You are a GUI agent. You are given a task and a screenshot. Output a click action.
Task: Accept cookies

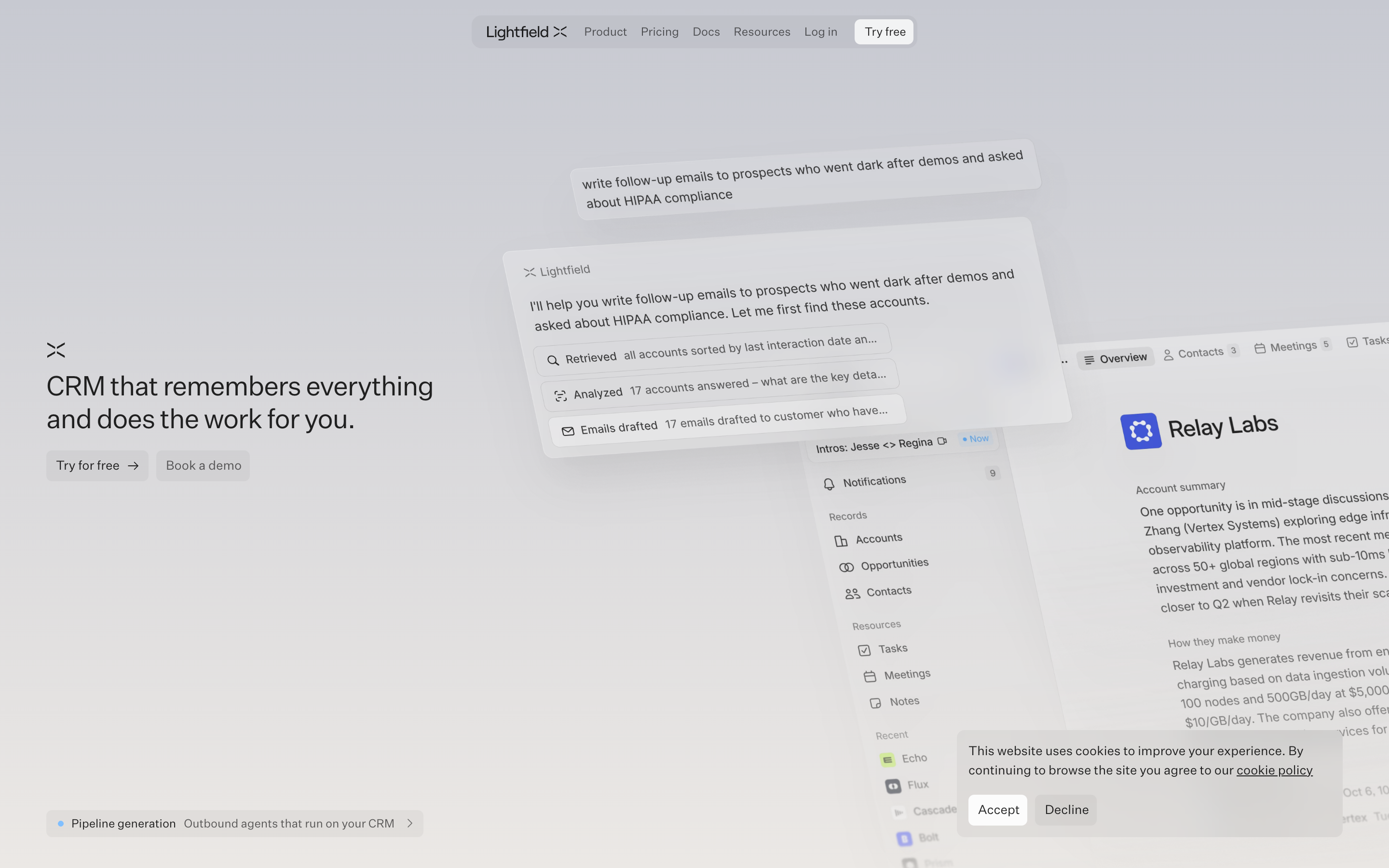(x=997, y=810)
